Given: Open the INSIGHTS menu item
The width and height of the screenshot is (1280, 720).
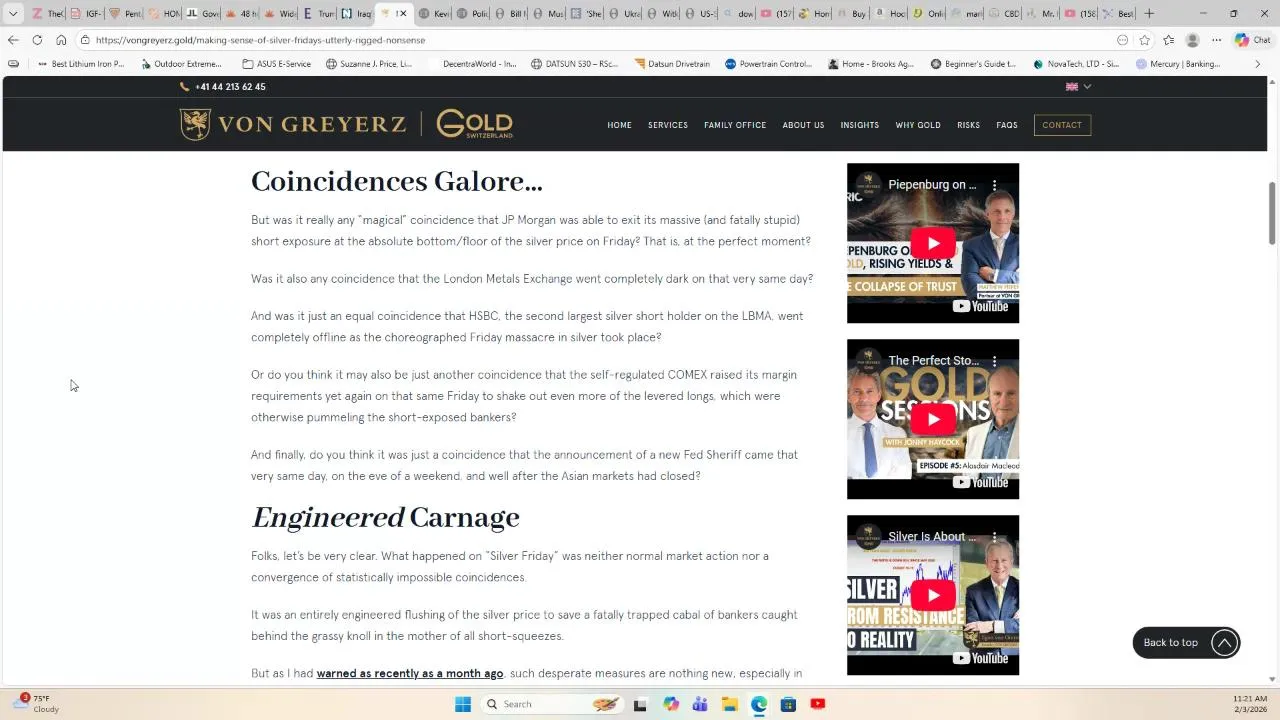Looking at the screenshot, I should (x=860, y=125).
